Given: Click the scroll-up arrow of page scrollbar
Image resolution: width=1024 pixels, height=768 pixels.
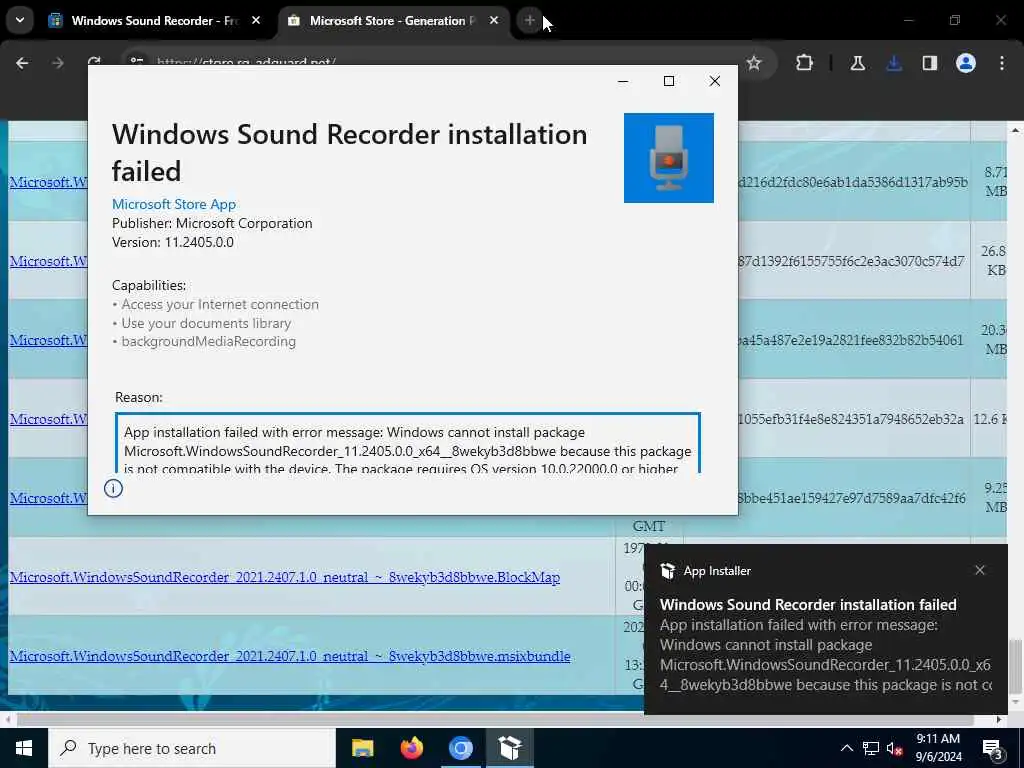Looking at the screenshot, I should [x=1015, y=131].
